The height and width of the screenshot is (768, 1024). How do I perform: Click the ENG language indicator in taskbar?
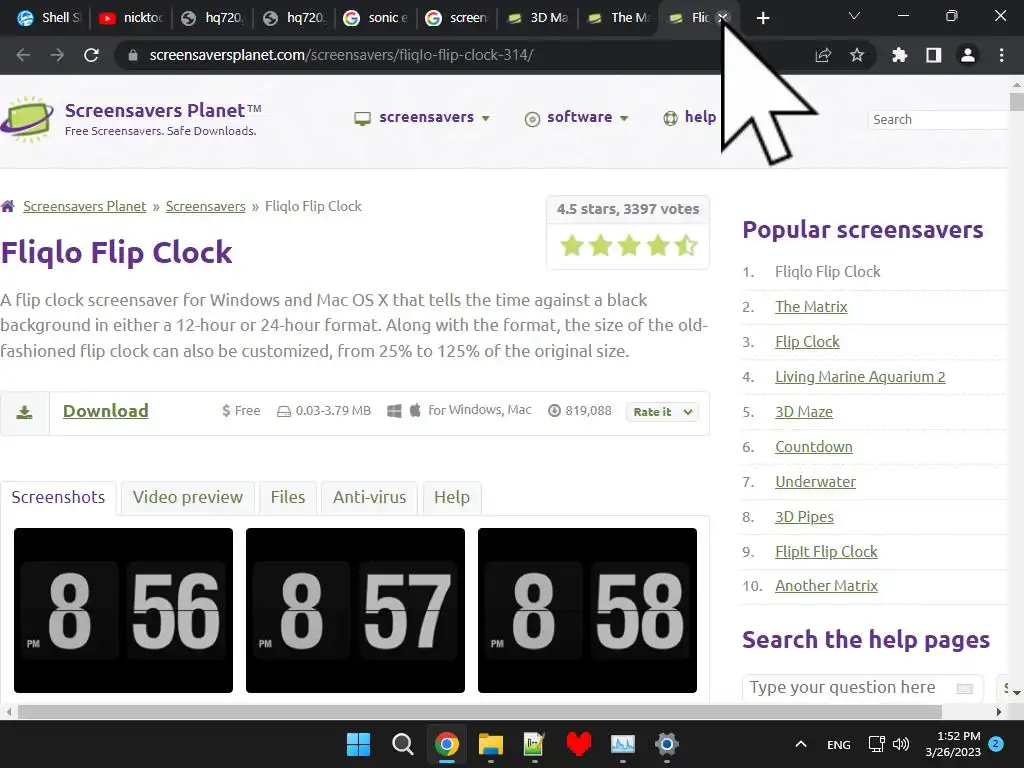839,744
